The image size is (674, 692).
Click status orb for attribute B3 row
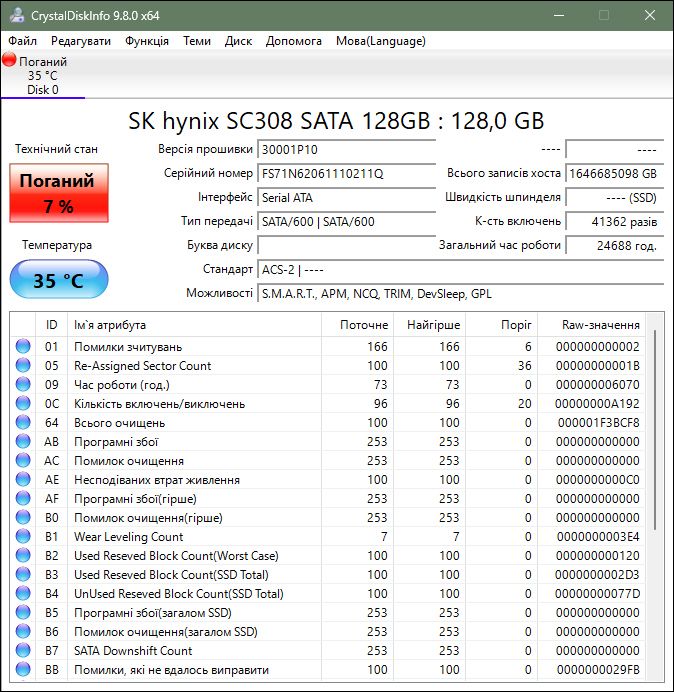point(23,574)
